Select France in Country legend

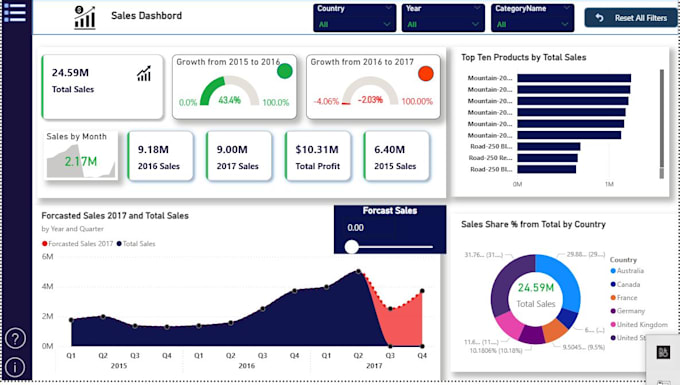click(624, 297)
